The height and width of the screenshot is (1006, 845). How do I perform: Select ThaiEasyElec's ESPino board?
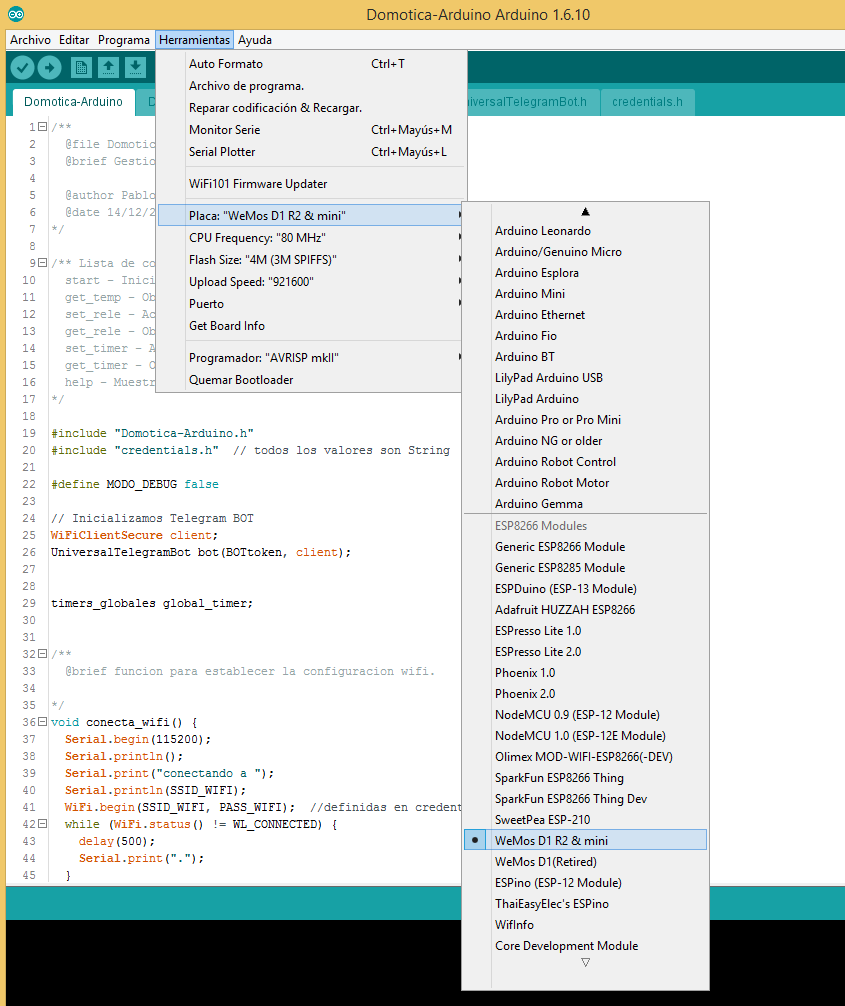[585, 904]
